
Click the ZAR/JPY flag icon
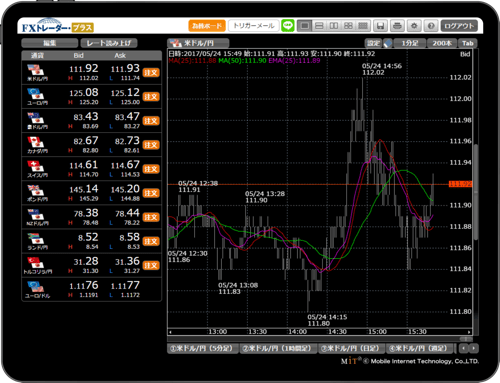tap(36, 239)
